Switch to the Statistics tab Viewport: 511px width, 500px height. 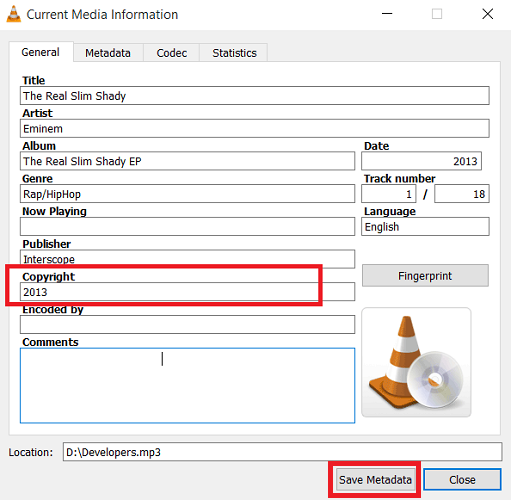[x=234, y=53]
